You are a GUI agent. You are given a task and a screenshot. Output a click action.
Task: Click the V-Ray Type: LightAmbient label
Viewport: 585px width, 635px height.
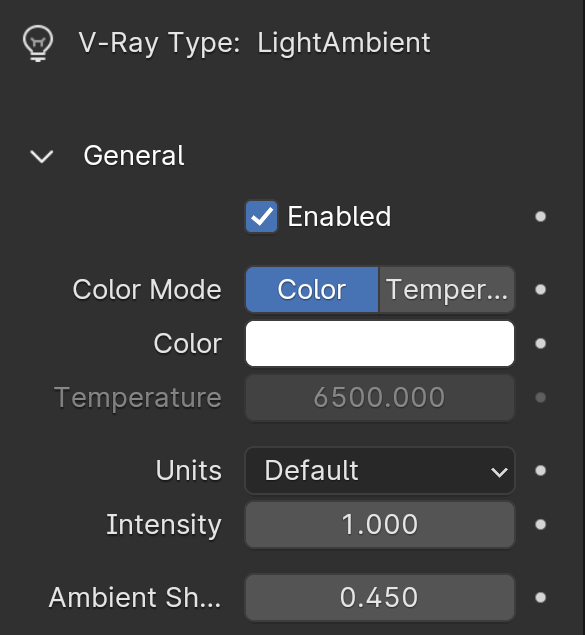point(254,43)
